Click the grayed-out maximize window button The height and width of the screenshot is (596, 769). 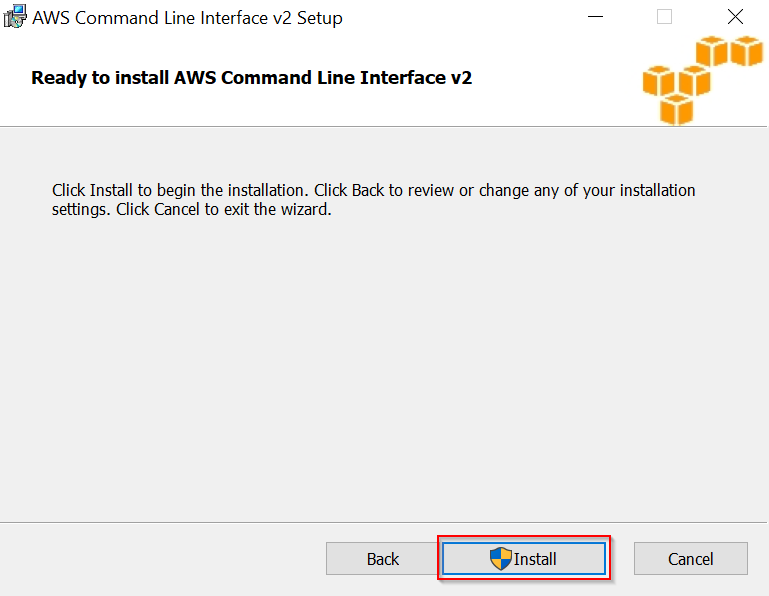pyautogui.click(x=664, y=17)
